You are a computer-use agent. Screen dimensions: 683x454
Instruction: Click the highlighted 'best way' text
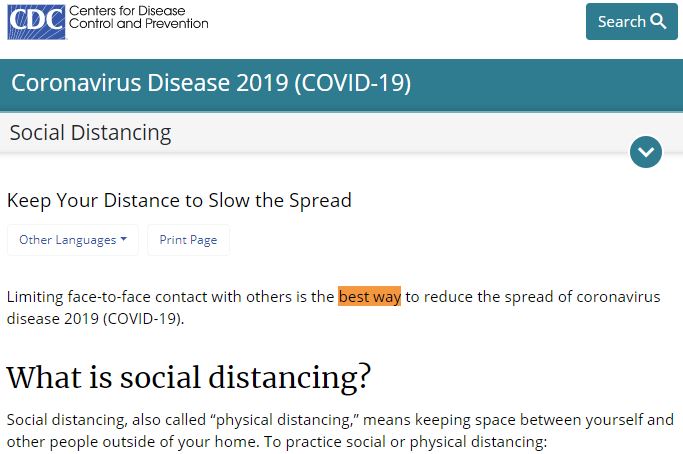pos(369,297)
